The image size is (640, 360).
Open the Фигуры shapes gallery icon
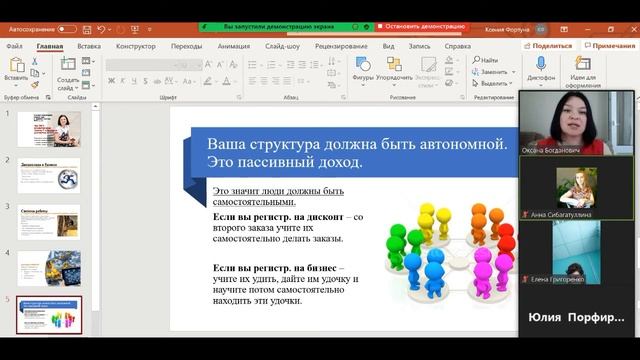click(363, 64)
